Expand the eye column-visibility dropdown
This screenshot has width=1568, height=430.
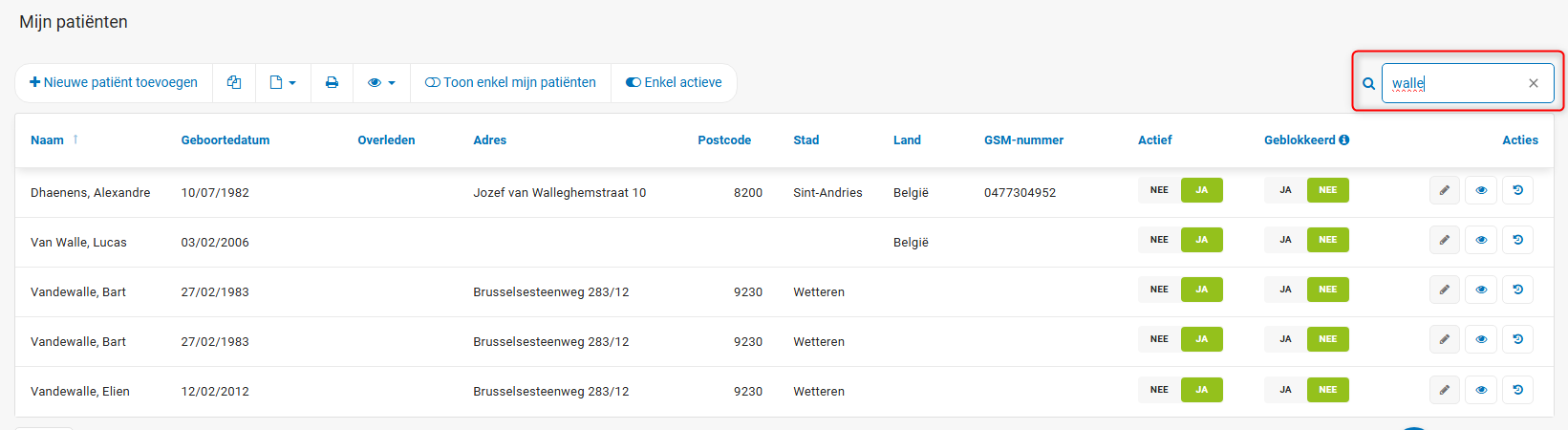381,83
